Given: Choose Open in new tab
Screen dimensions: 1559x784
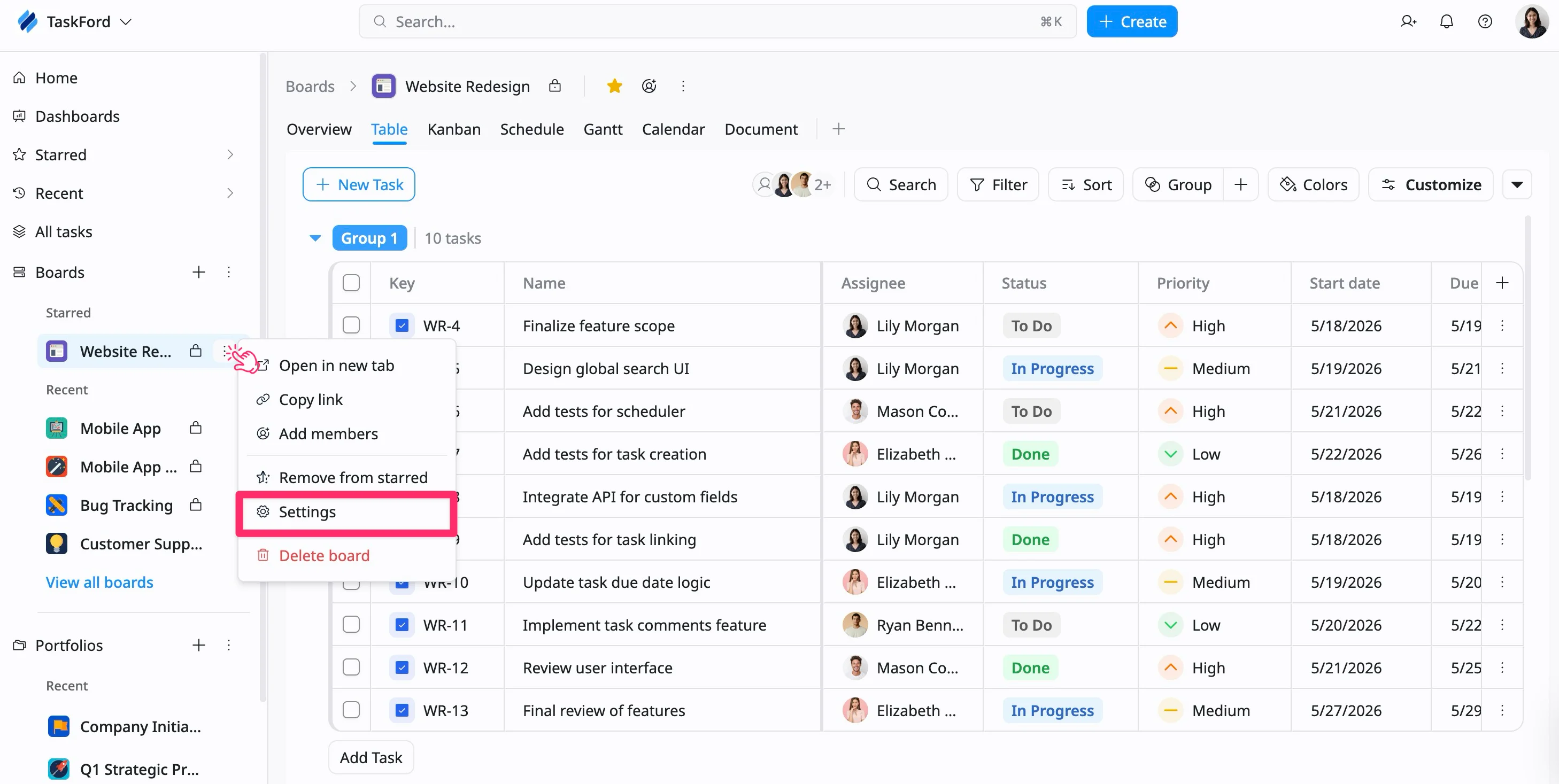Looking at the screenshot, I should pos(347,366).
